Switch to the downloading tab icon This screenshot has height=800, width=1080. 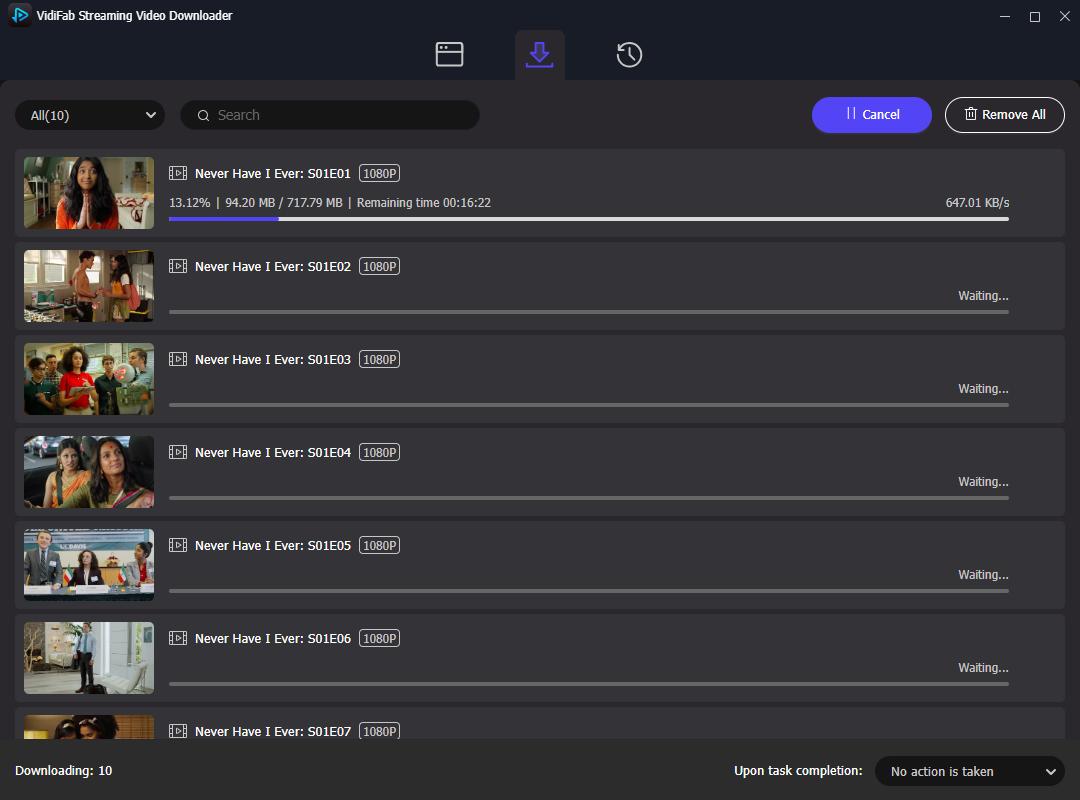coord(539,54)
